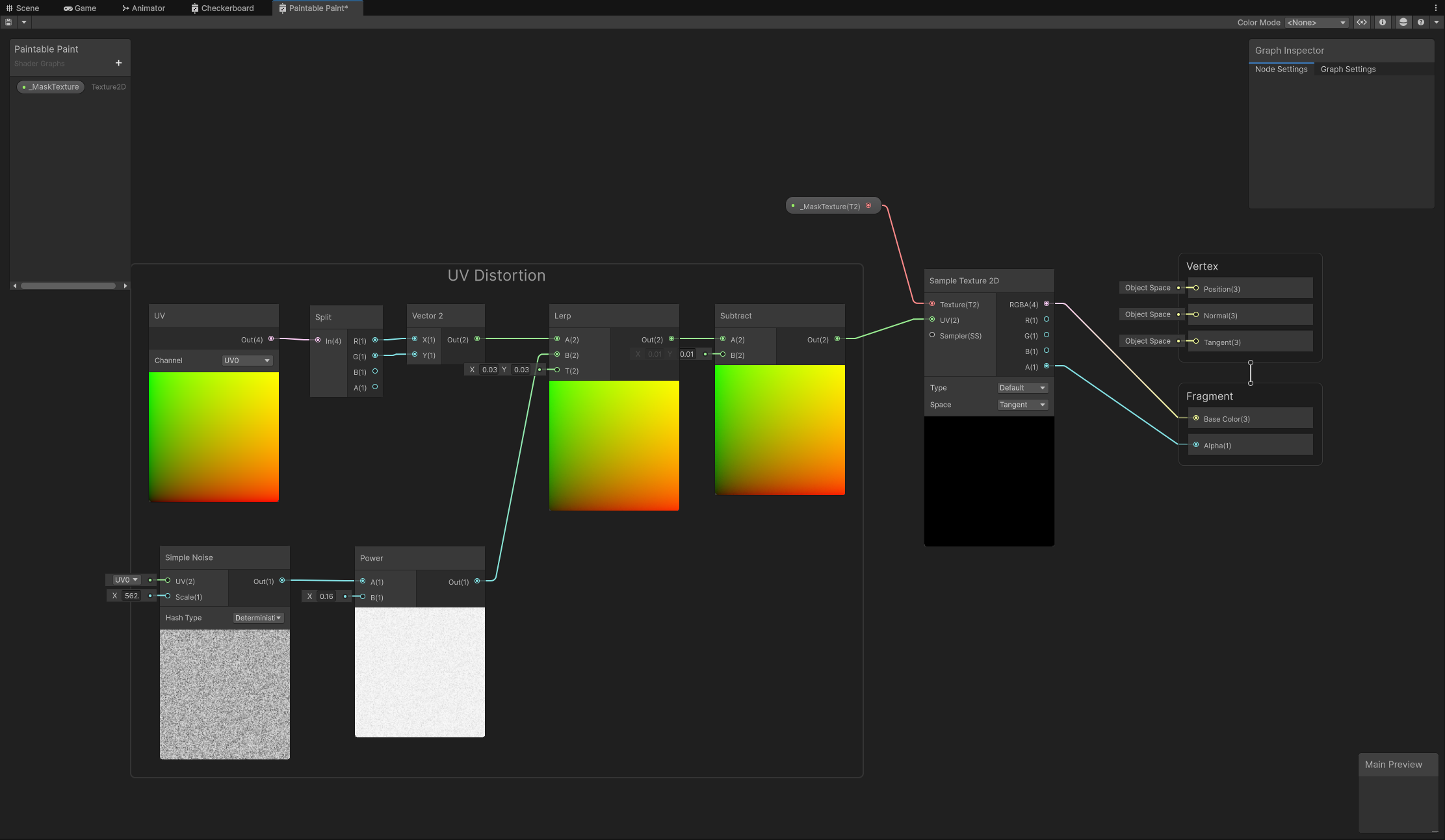Click the Simple Noise preview thumbnail
This screenshot has width=1445, height=840.
225,694
